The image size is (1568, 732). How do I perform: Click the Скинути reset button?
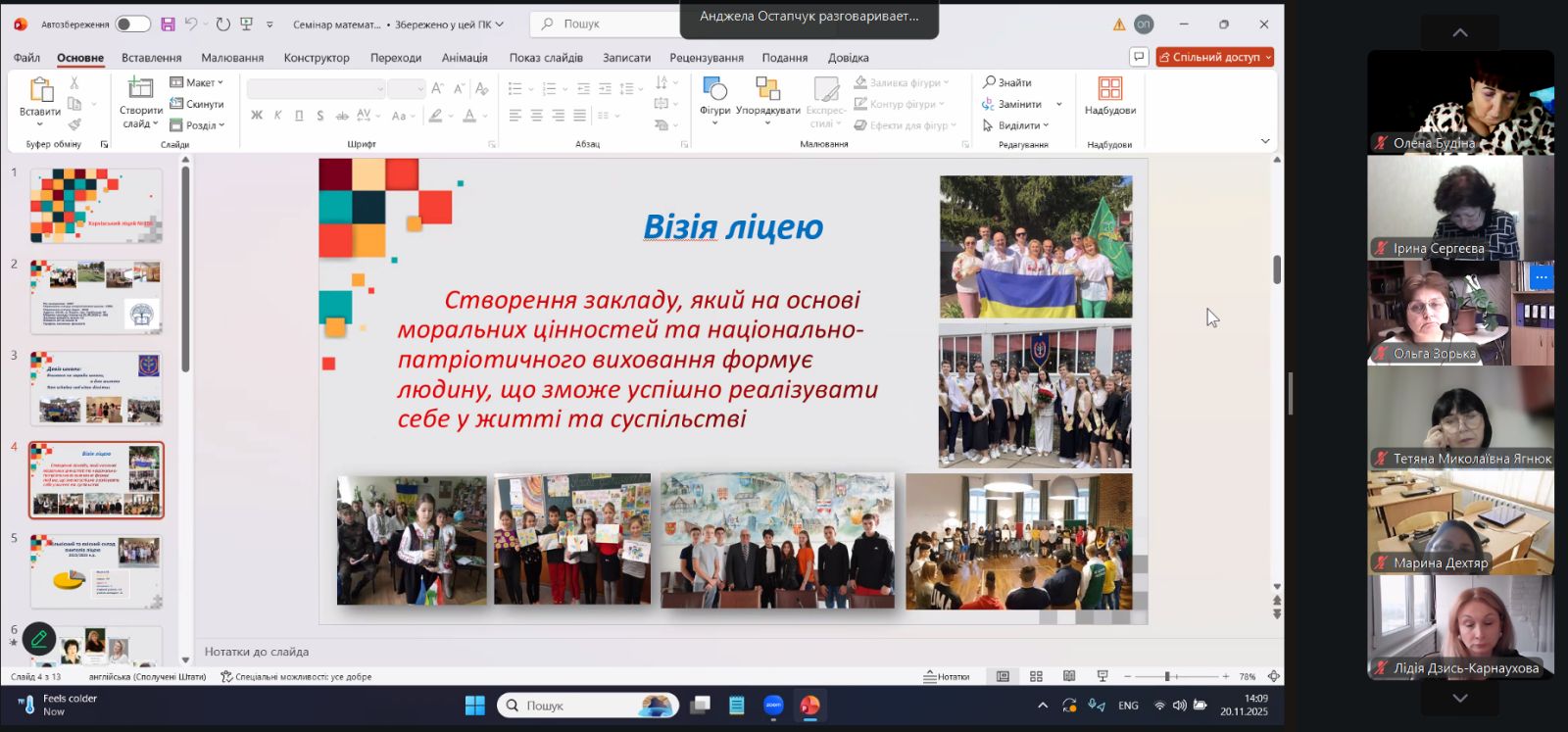point(197,104)
